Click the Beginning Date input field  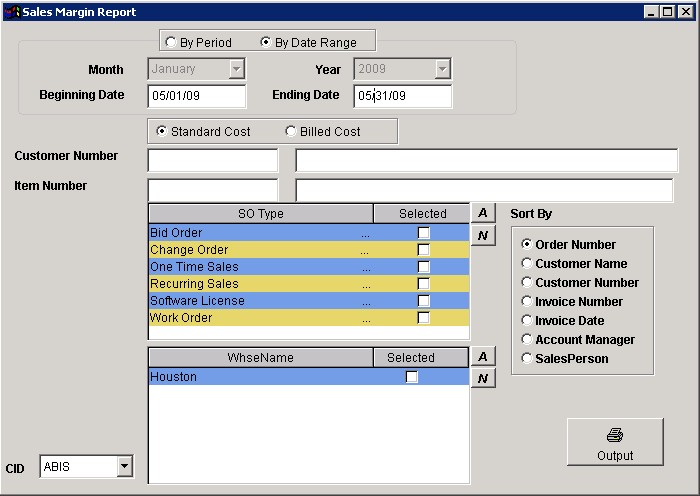coord(196,96)
